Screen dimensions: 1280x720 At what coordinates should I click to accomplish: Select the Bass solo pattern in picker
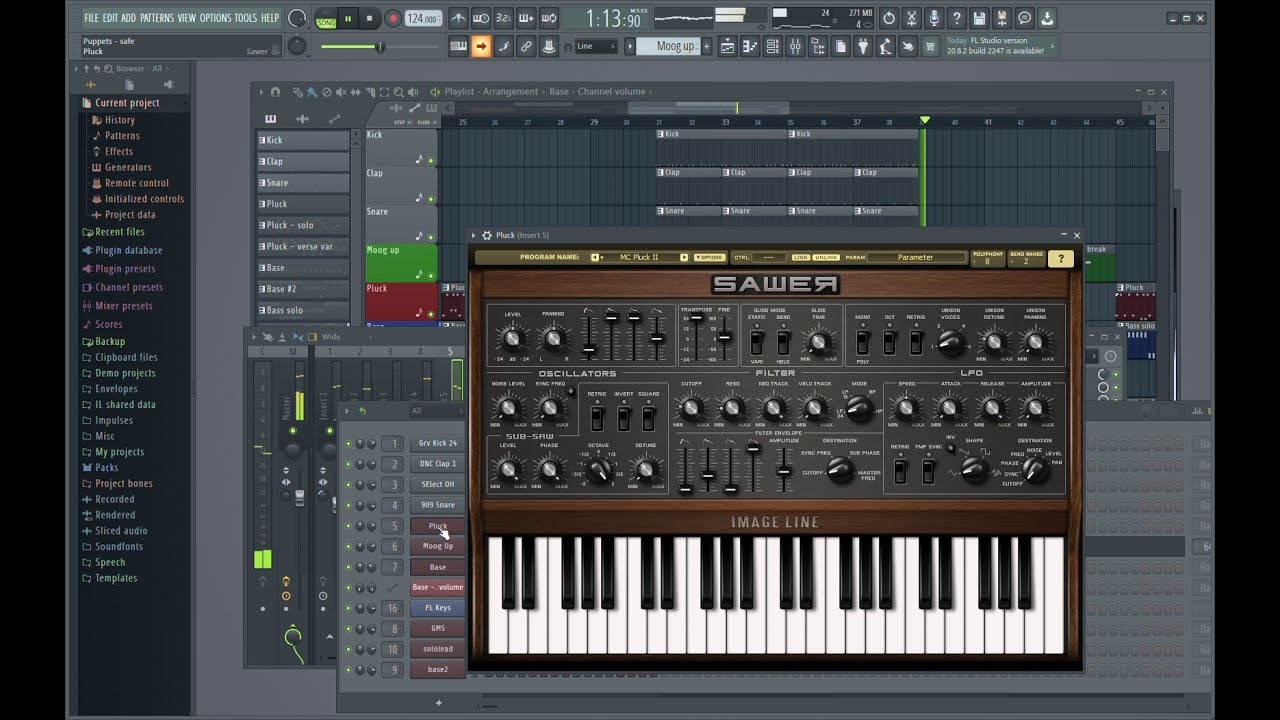(x=303, y=310)
